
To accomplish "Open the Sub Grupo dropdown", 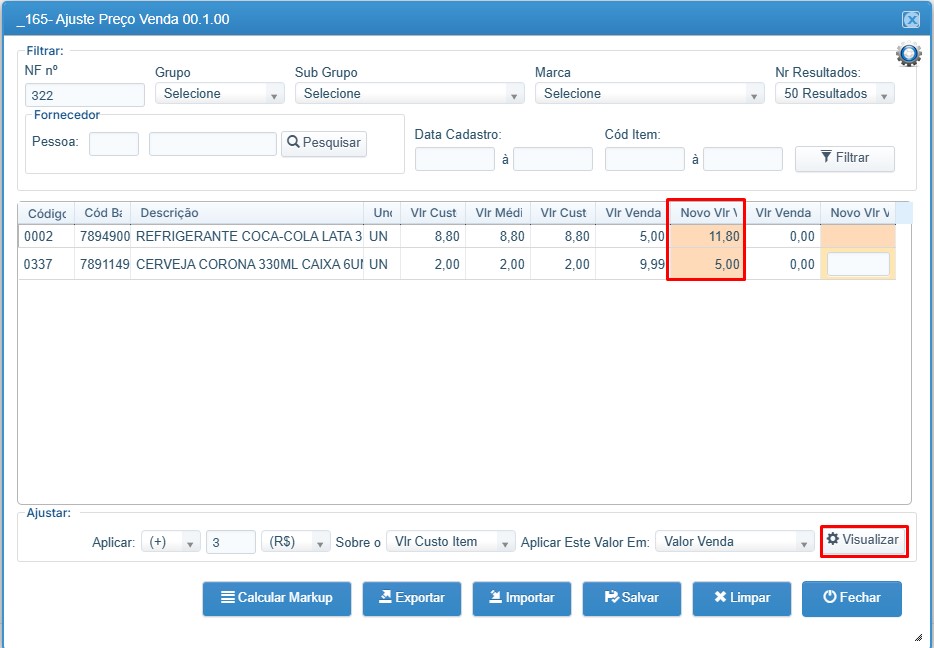I will tap(410, 94).
